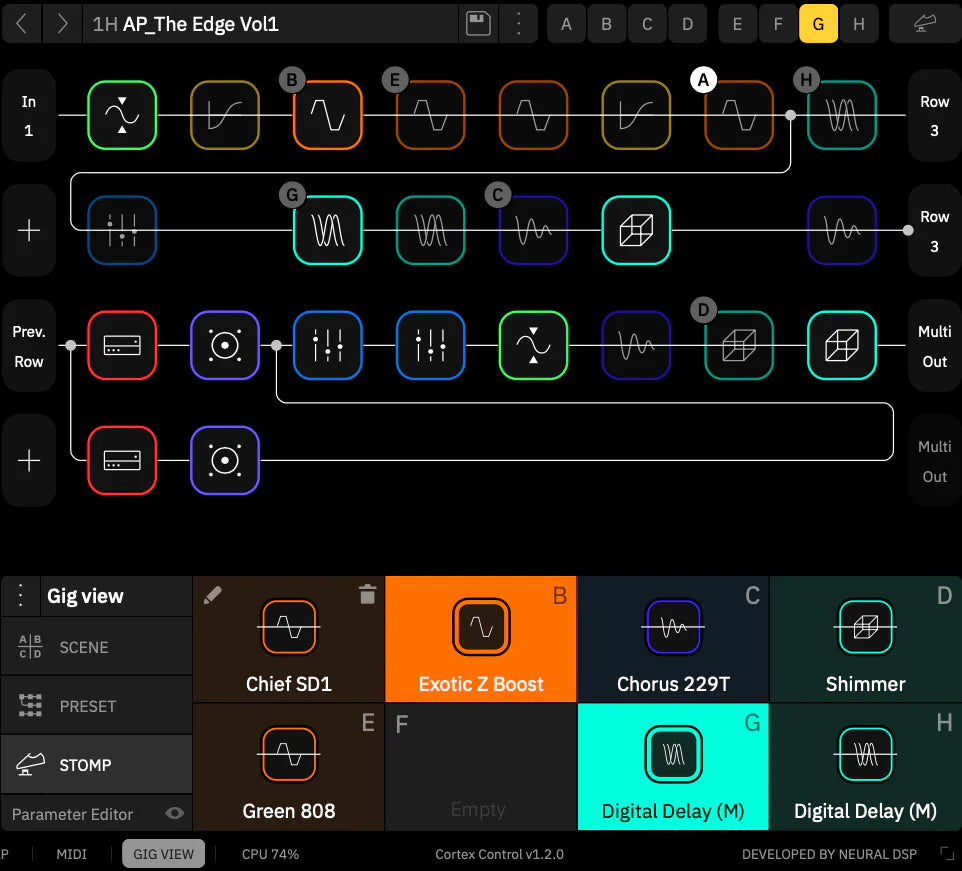This screenshot has height=871, width=962.
Task: Click the green compressor block in the third row
Action: (533, 345)
